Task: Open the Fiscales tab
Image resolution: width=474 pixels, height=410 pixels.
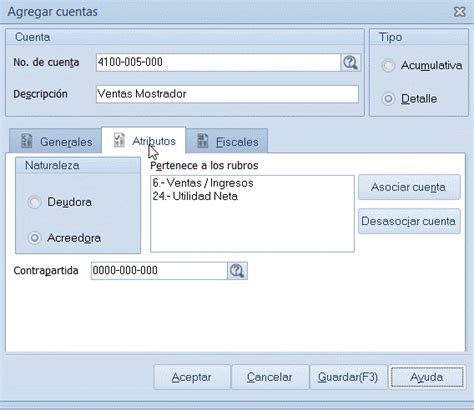Action: click(227, 141)
